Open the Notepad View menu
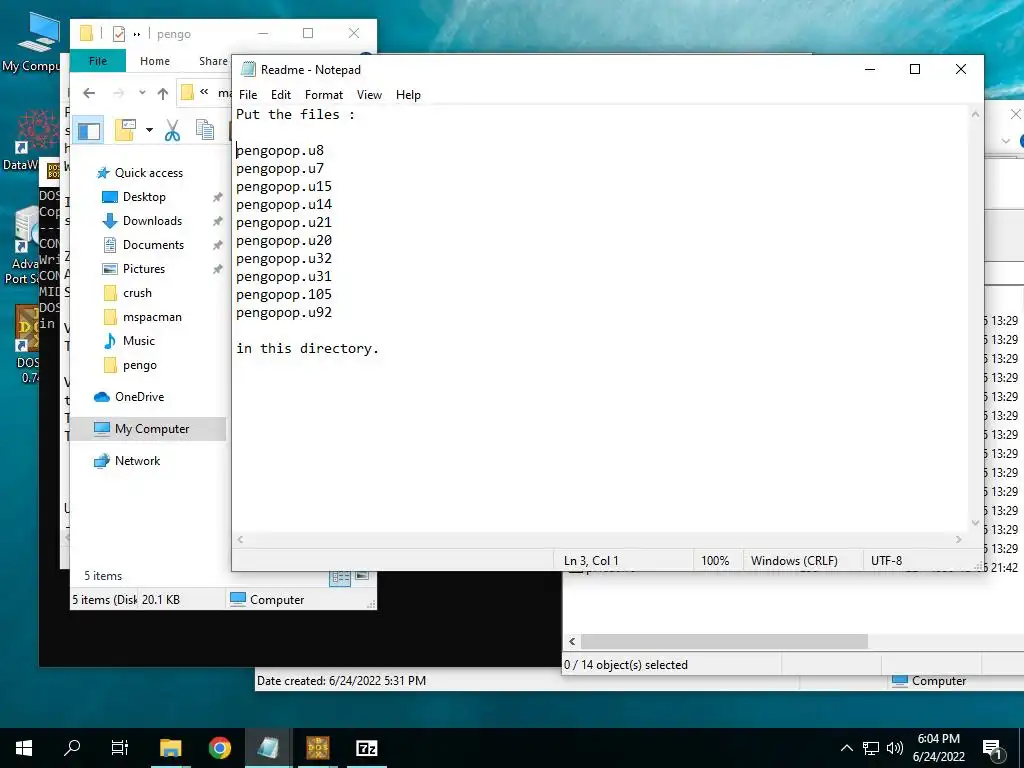Screen dimensions: 1024x768 (369, 95)
